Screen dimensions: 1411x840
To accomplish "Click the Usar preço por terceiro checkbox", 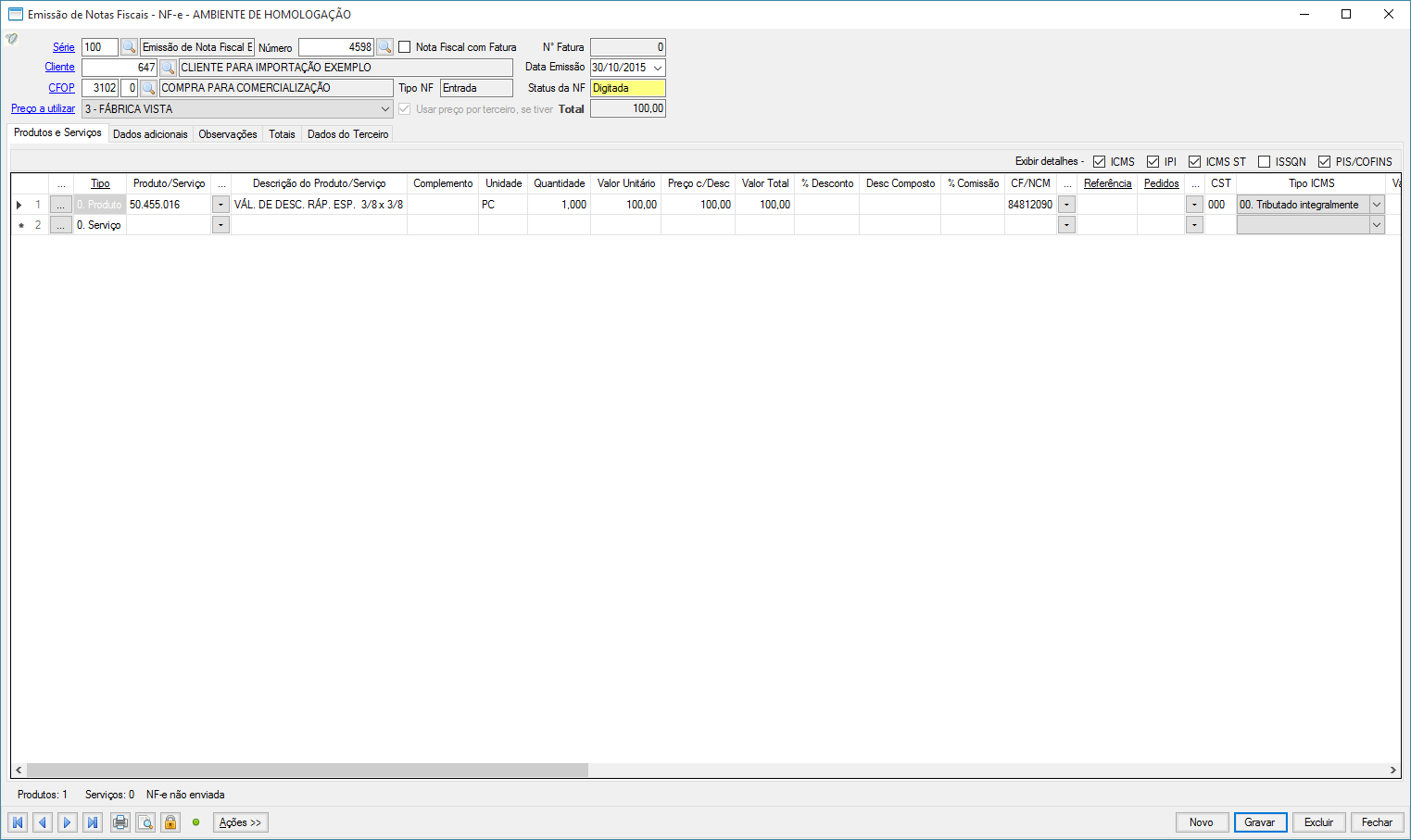I will click(x=405, y=108).
